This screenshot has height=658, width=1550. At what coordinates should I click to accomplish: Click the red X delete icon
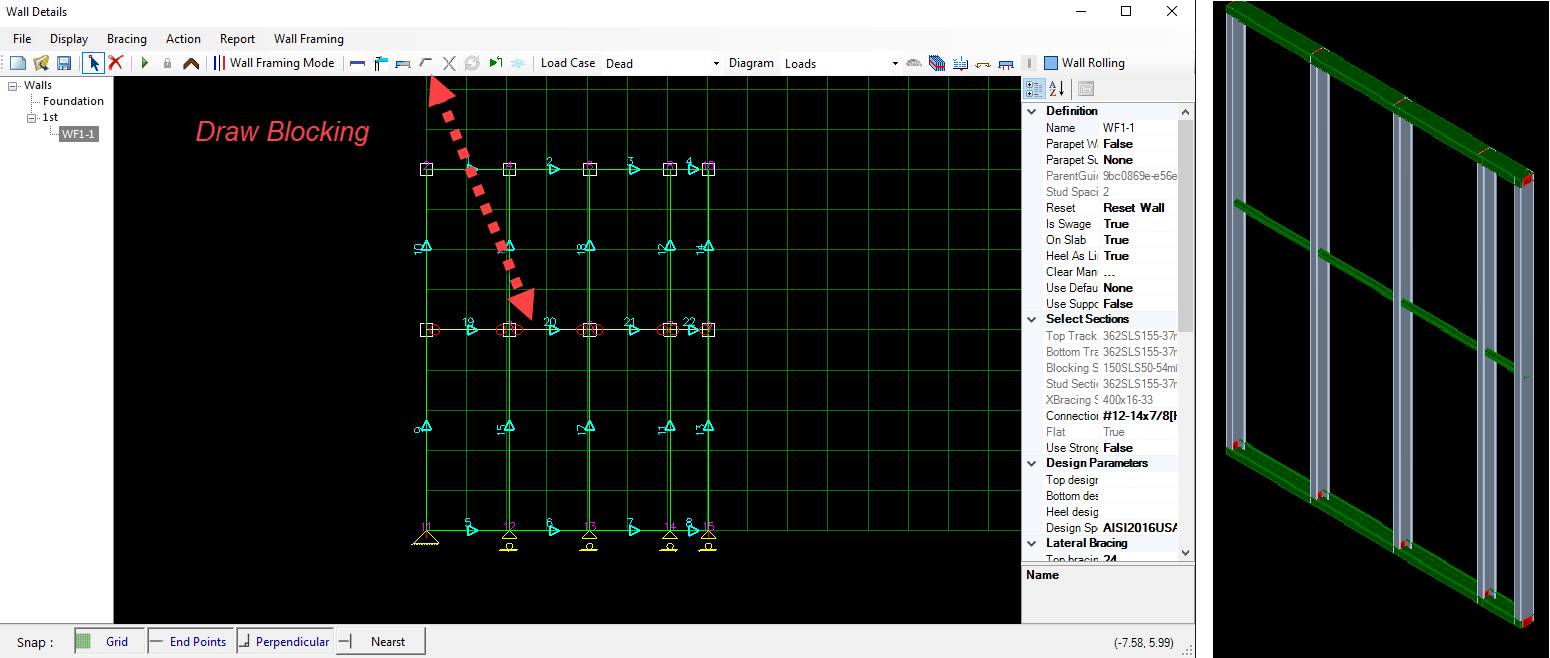coord(116,63)
